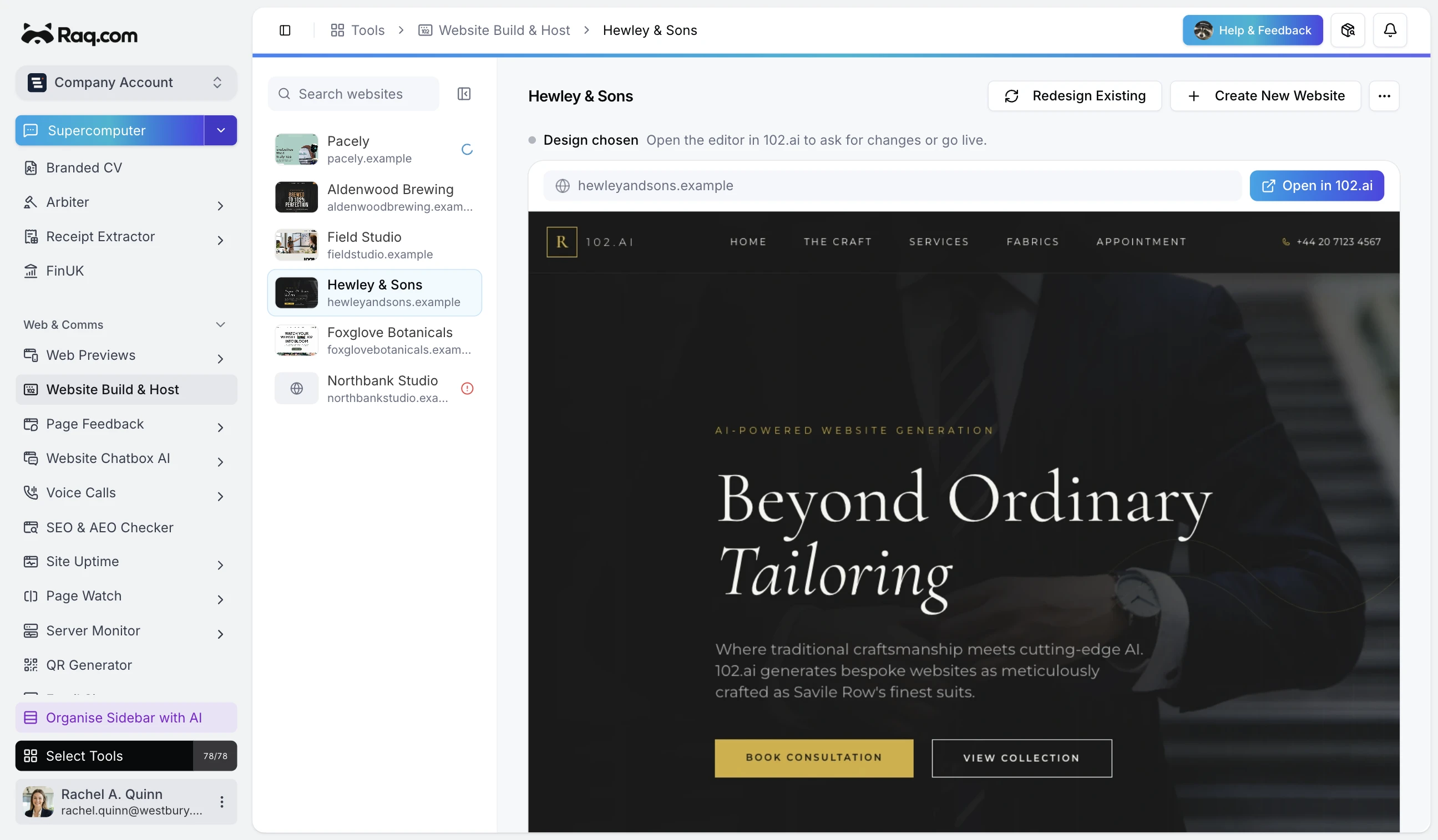Select the Pacely website
This screenshot has height=840, width=1438.
(x=374, y=149)
